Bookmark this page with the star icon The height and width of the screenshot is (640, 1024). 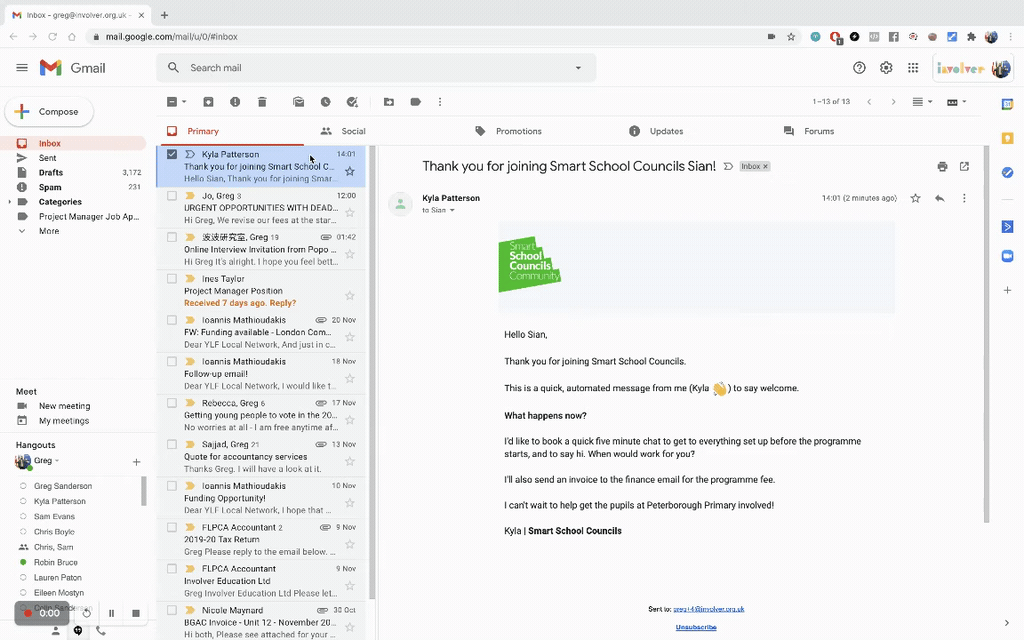coord(791,37)
